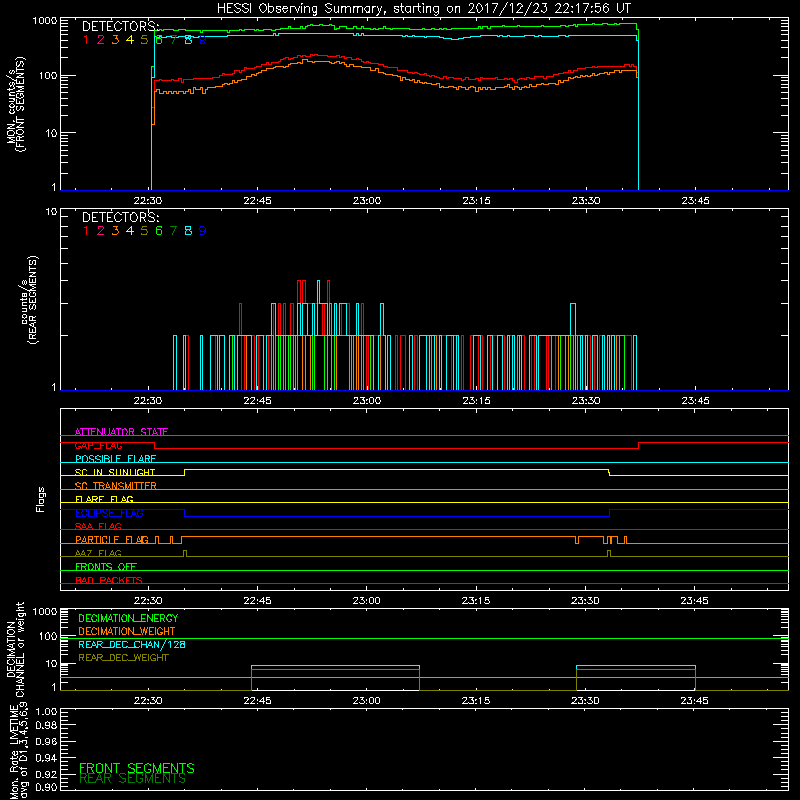The height and width of the screenshot is (800, 800).
Task: Pick detector 8 in rear segments legend
Action: pyautogui.click(x=188, y=231)
